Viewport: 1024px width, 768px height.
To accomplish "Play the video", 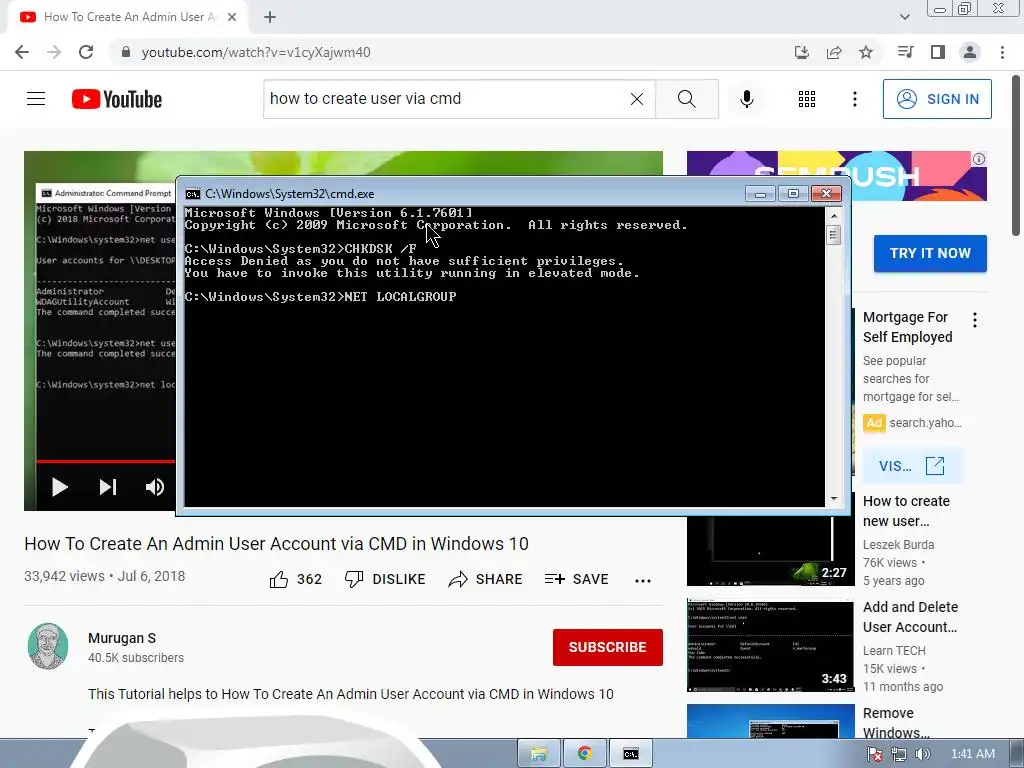I will tap(59, 487).
